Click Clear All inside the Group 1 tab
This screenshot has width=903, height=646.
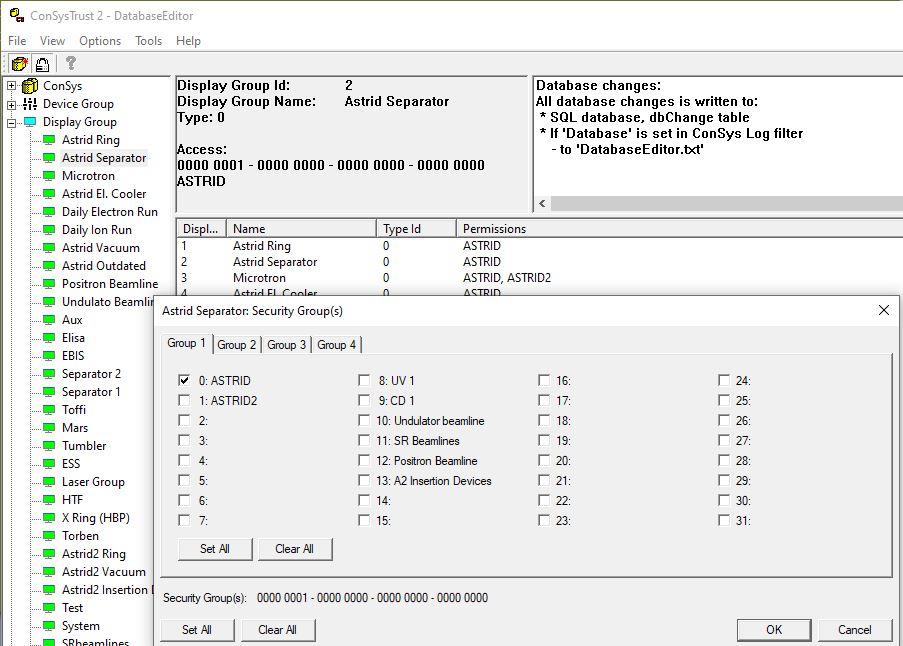(x=294, y=549)
